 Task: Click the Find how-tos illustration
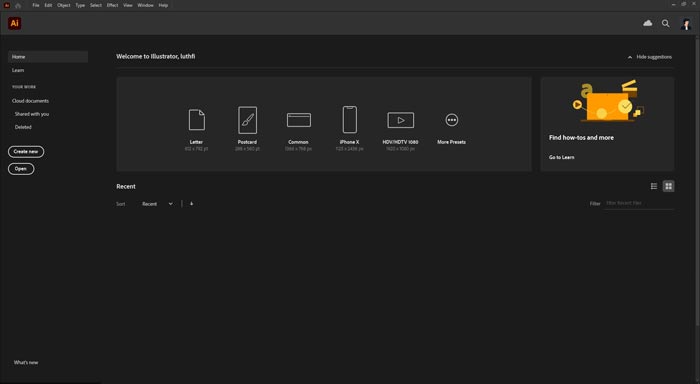coord(607,101)
